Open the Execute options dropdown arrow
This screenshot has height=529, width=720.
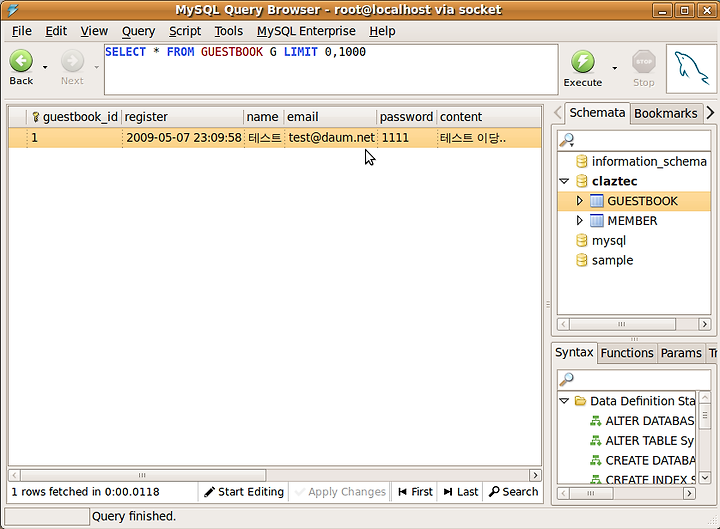pos(614,68)
